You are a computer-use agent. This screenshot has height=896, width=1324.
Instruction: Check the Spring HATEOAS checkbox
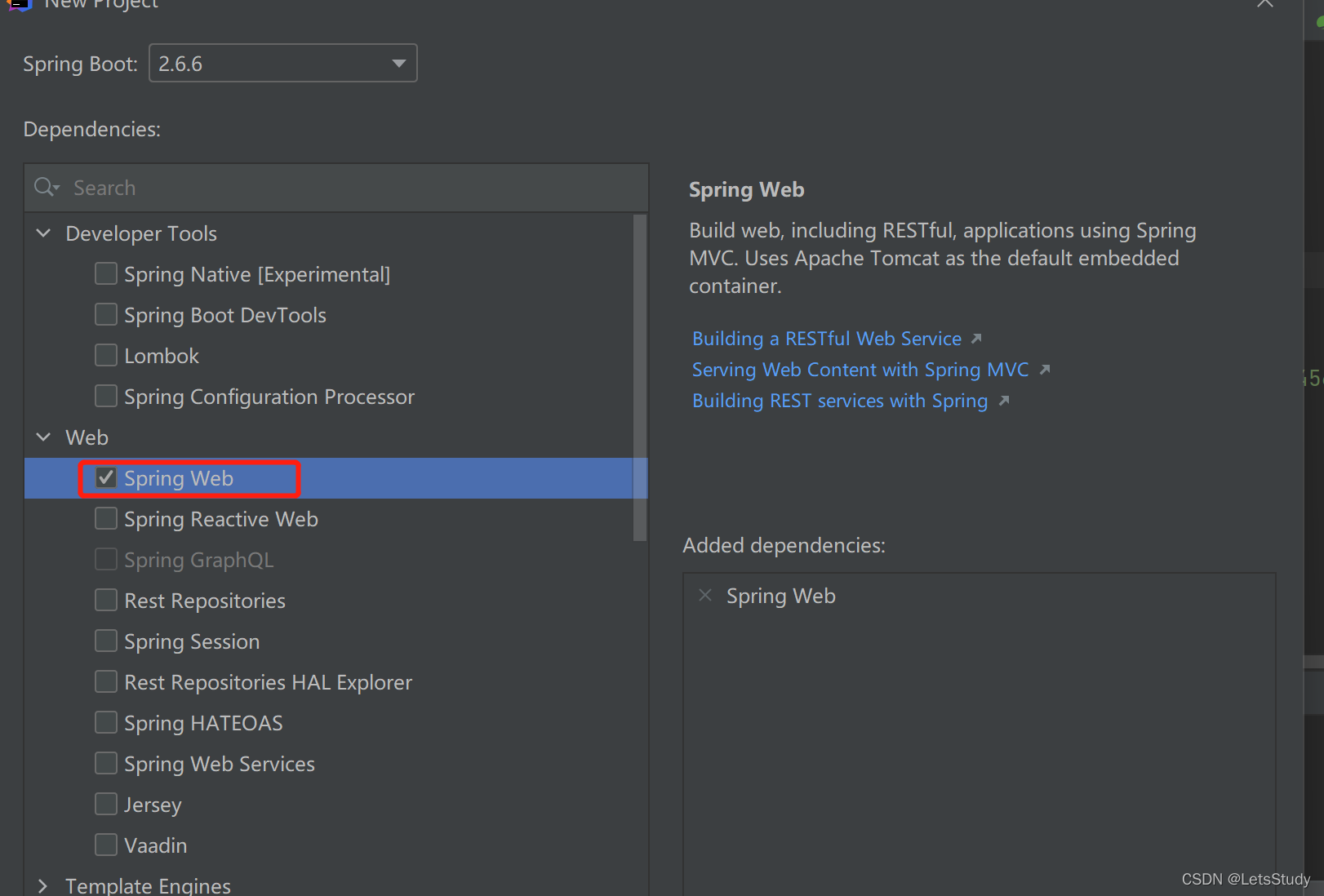(106, 722)
